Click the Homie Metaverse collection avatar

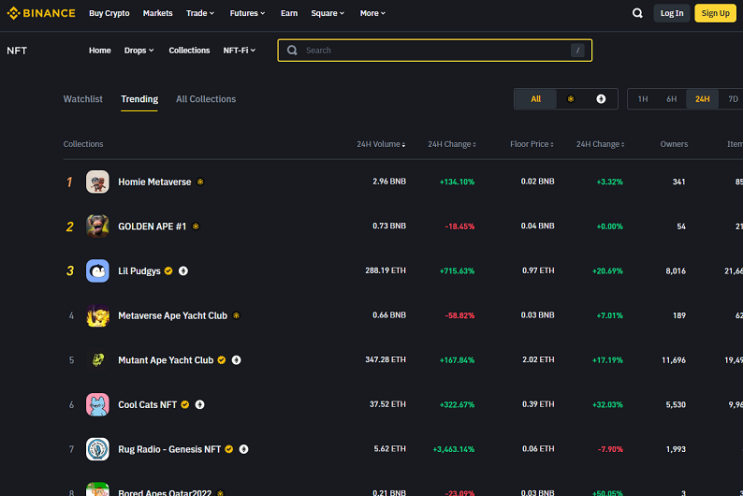98,182
